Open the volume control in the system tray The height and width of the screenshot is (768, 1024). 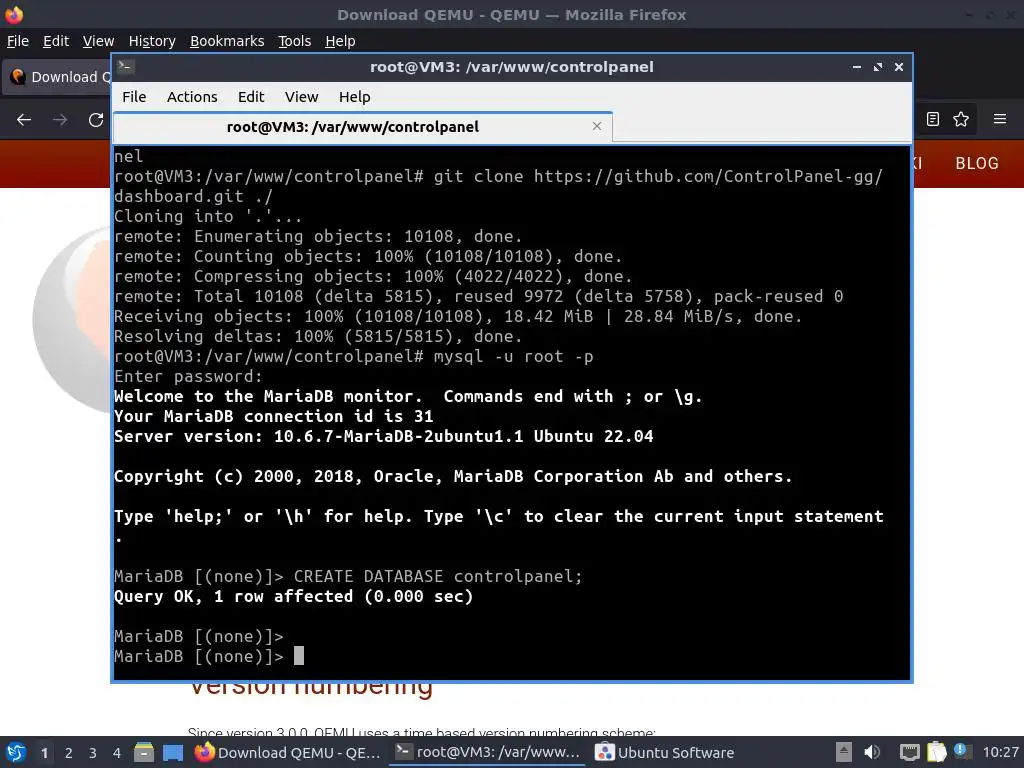(872, 752)
